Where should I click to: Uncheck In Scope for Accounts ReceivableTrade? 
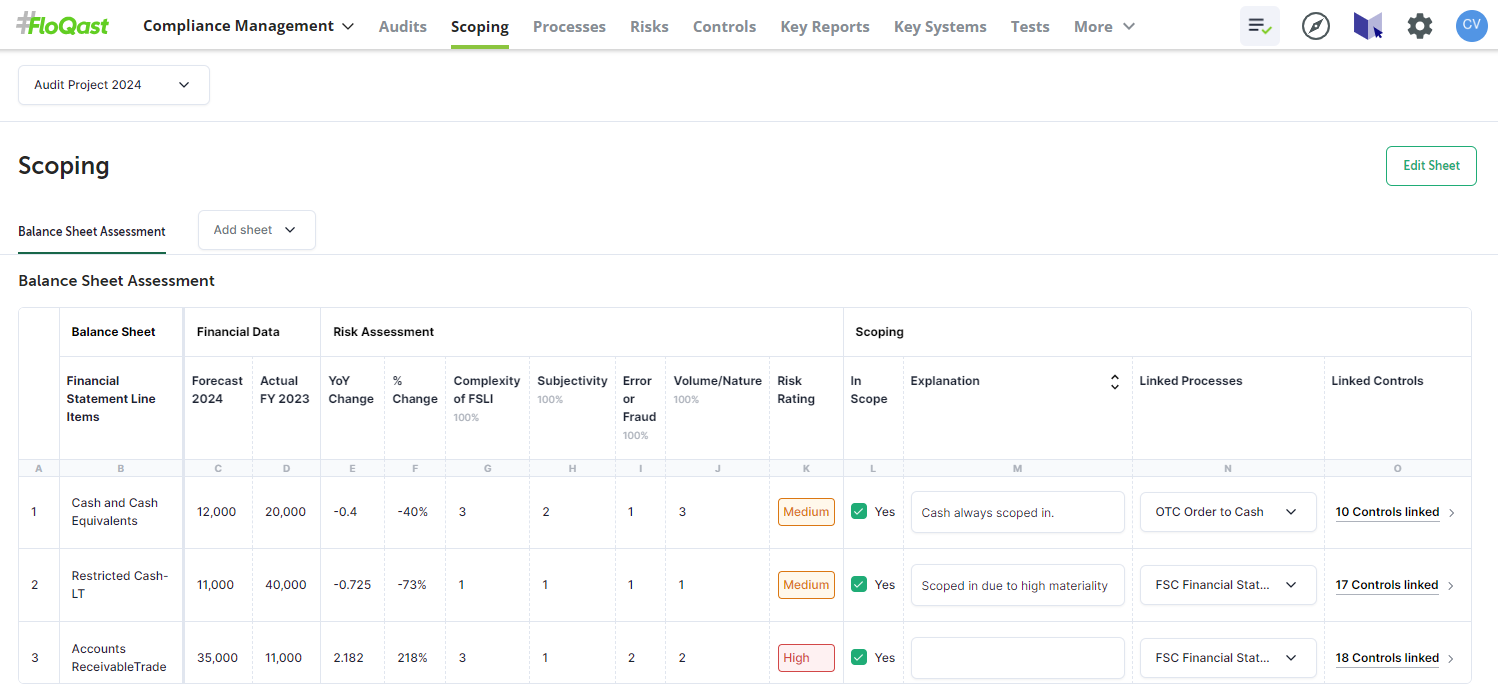point(859,657)
